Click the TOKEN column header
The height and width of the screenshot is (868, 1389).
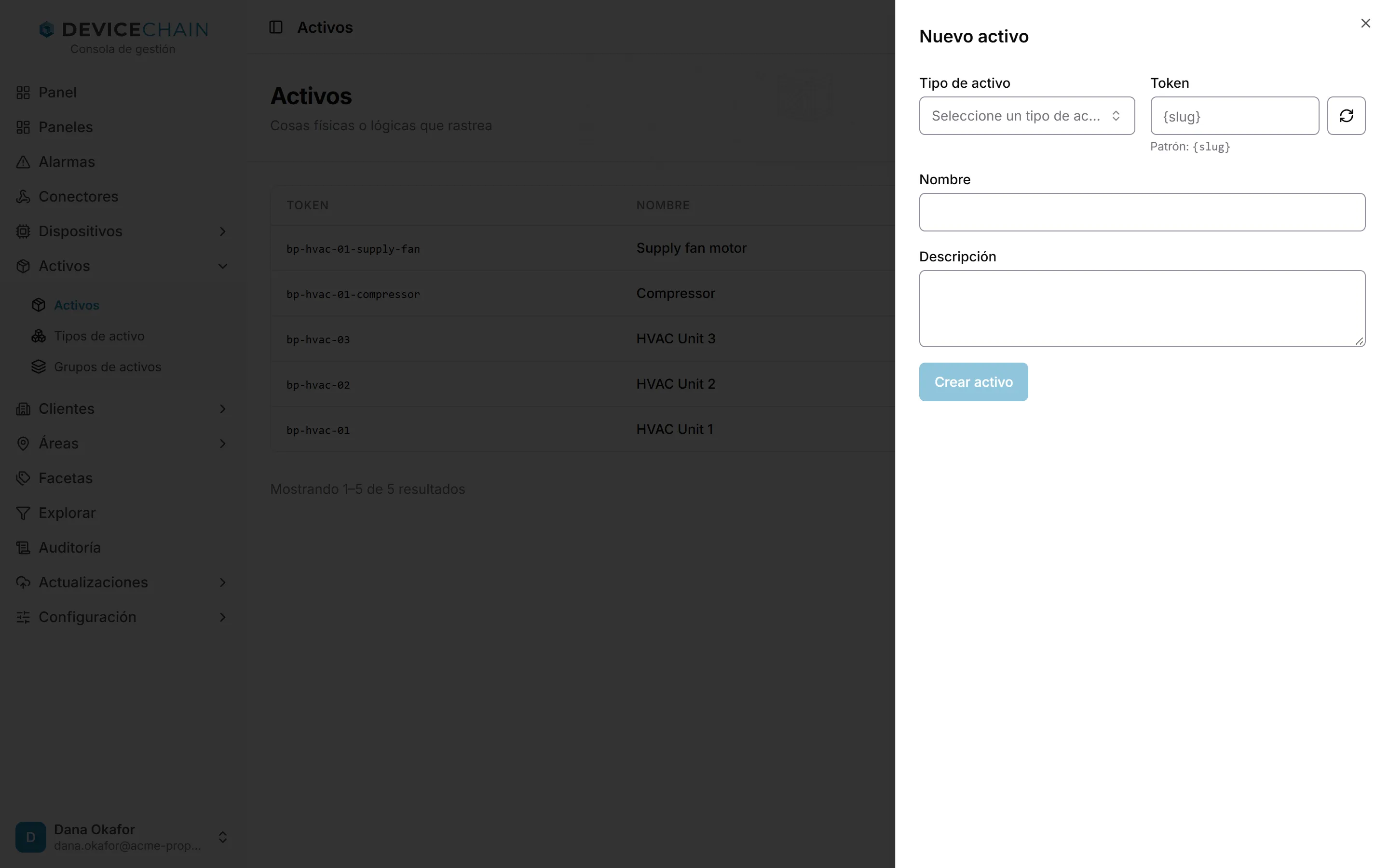pos(308,205)
